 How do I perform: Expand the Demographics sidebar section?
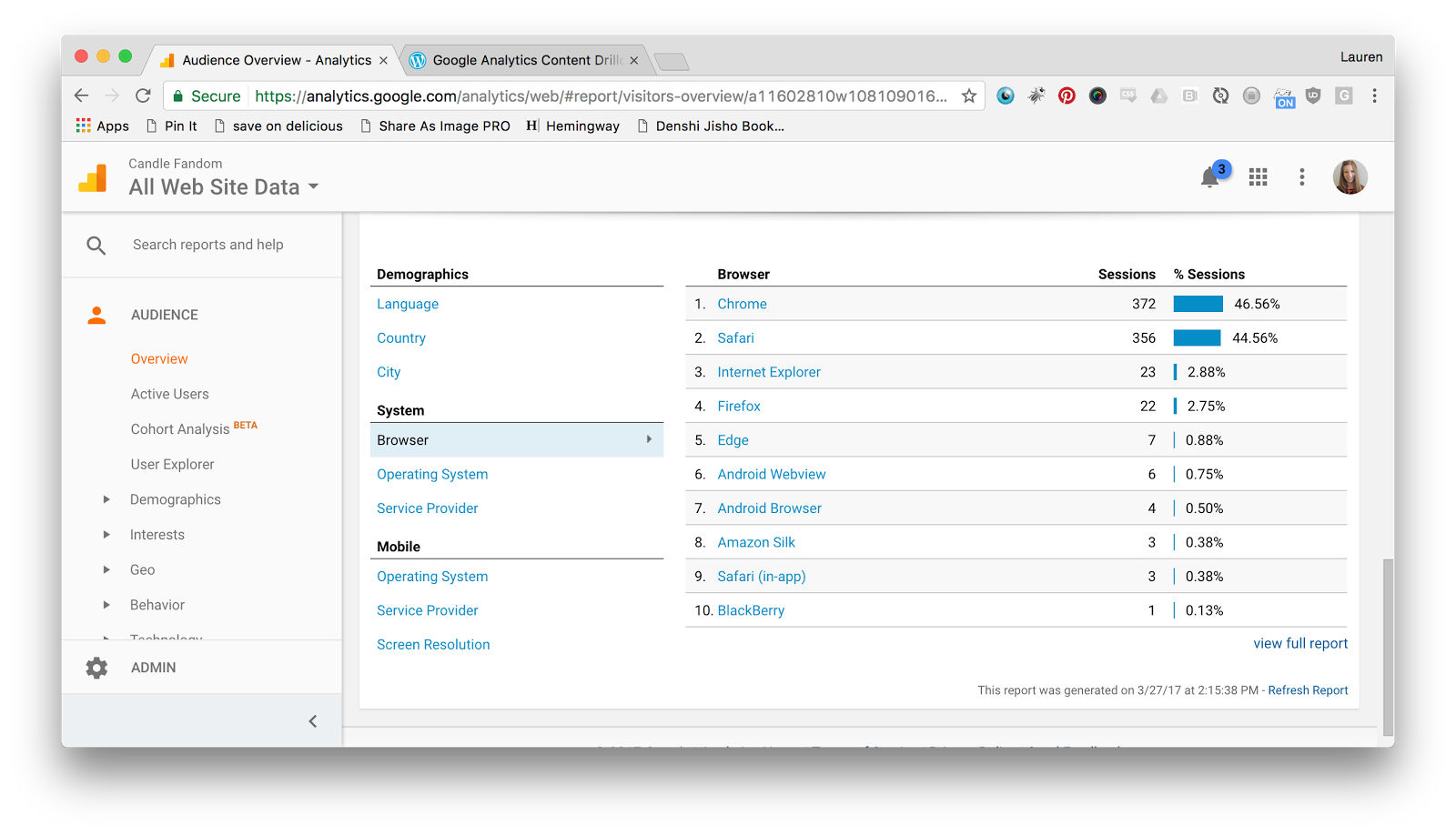point(106,499)
